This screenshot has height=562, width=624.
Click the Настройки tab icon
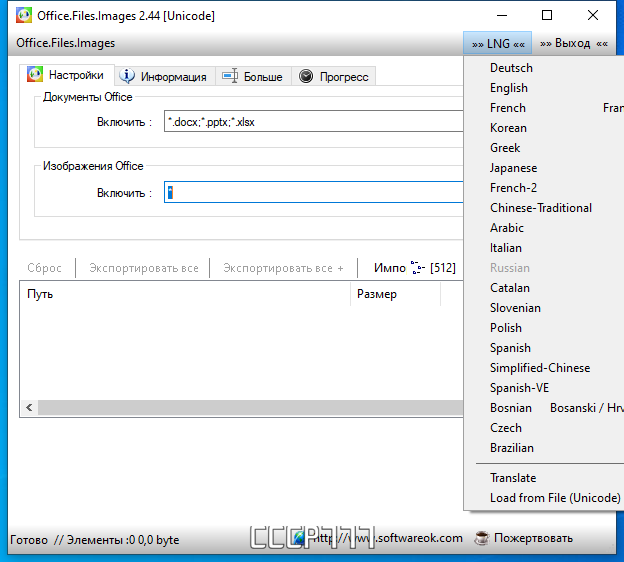pos(35,74)
